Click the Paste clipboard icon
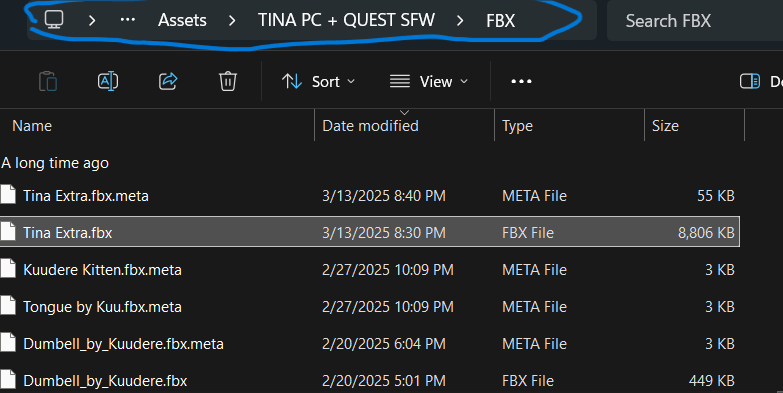 pyautogui.click(x=48, y=81)
